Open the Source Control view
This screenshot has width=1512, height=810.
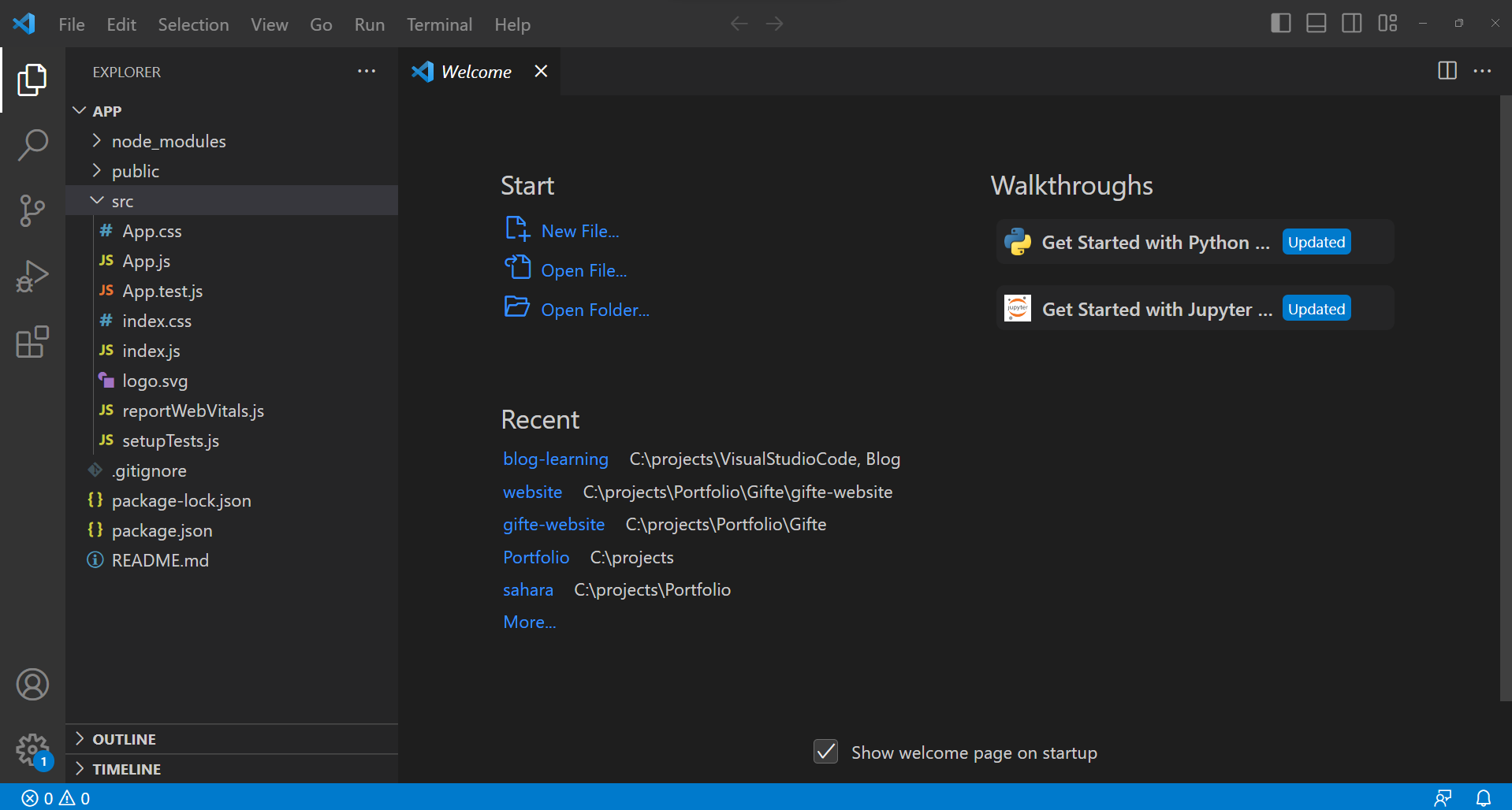[x=32, y=210]
